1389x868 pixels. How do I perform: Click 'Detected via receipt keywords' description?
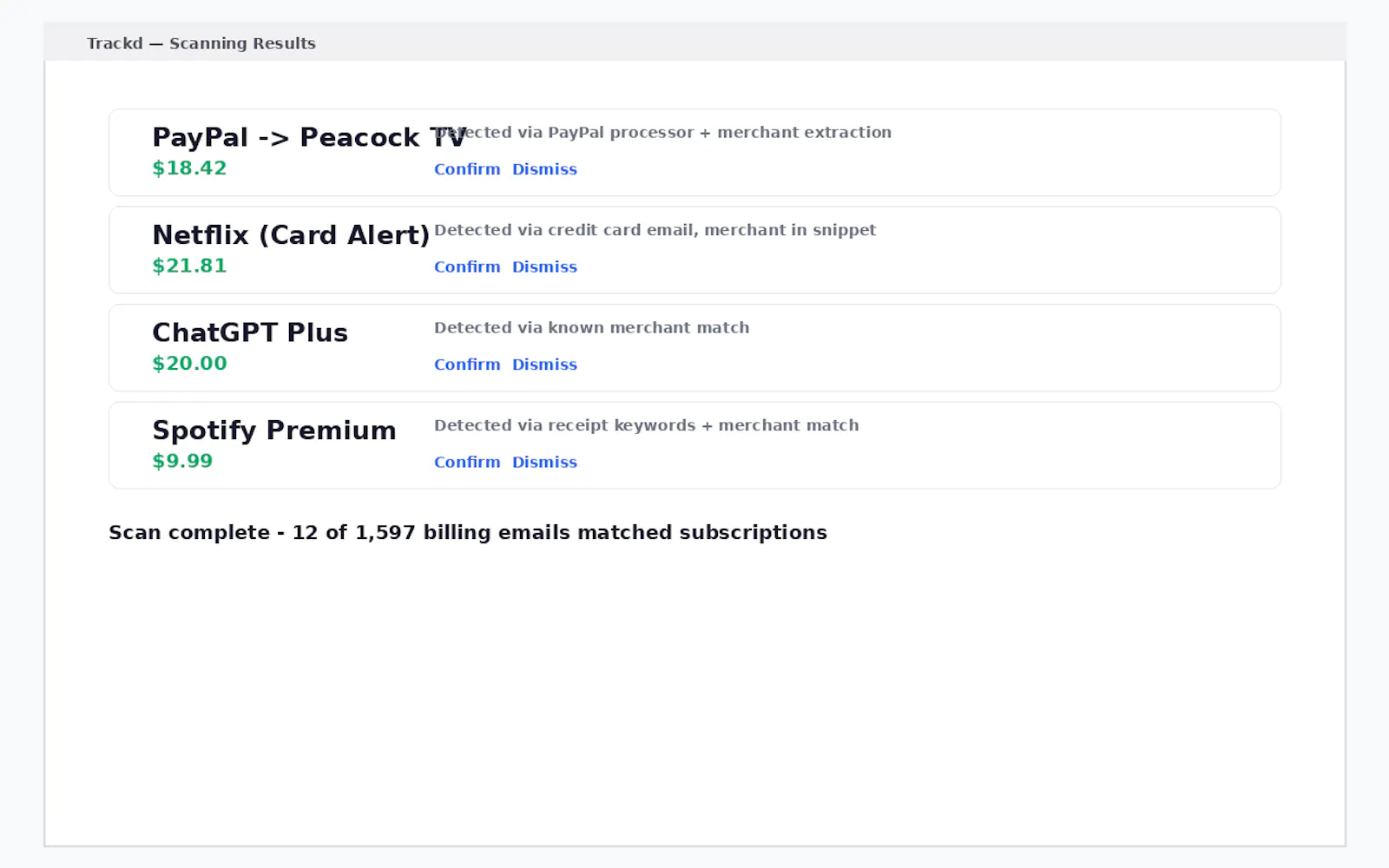click(647, 425)
